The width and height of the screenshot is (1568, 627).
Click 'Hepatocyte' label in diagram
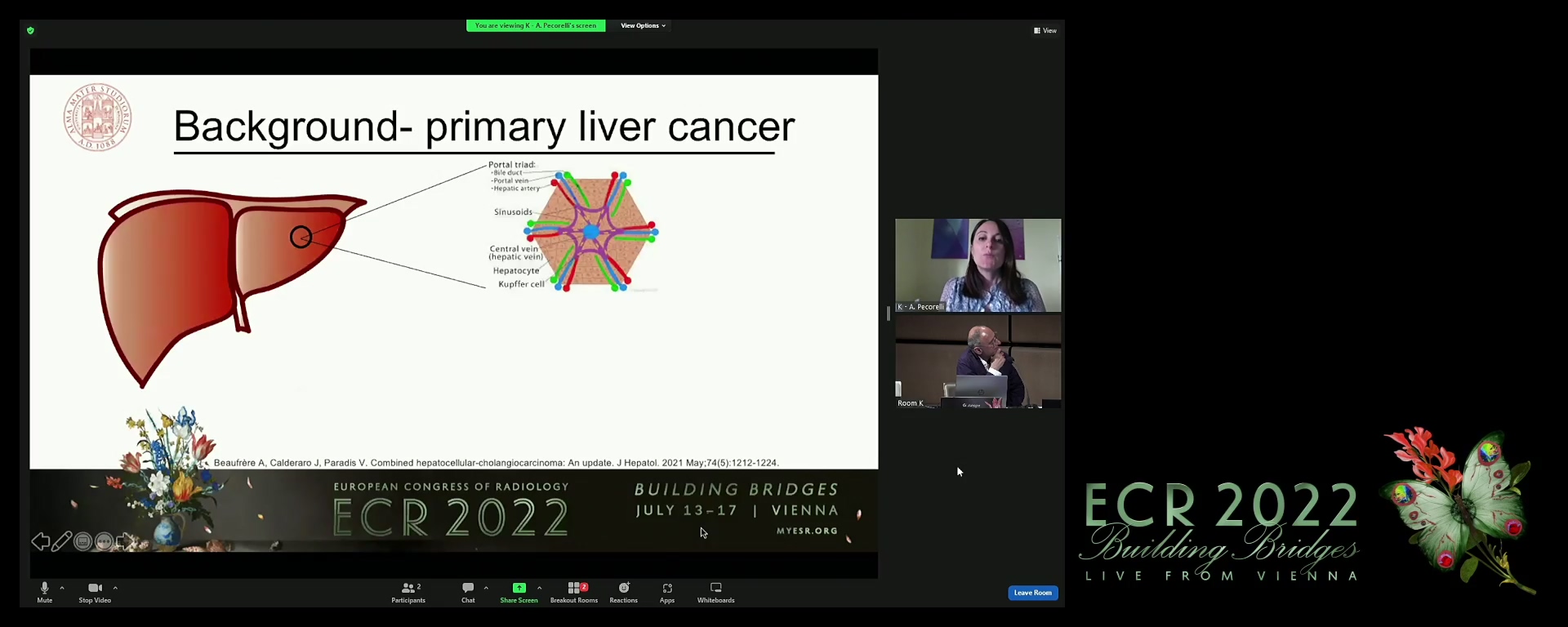pos(516,270)
